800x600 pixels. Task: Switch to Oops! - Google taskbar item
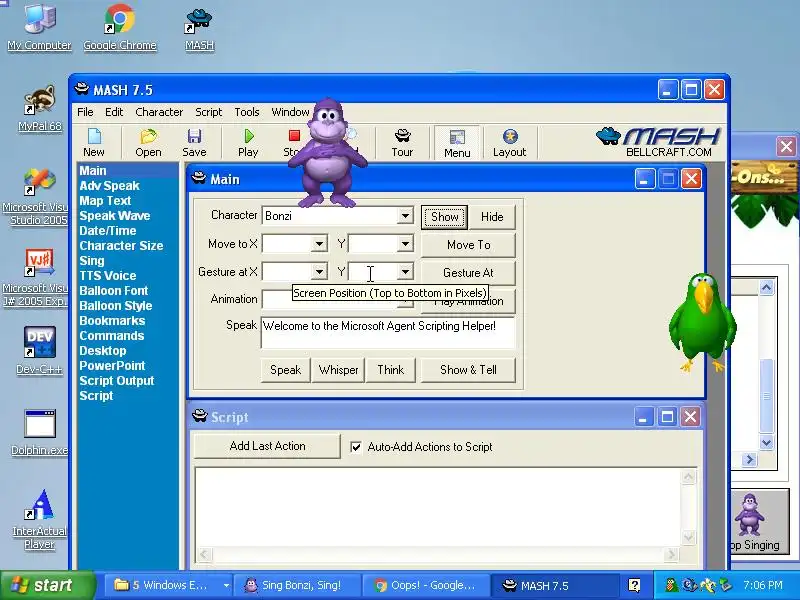(x=426, y=585)
